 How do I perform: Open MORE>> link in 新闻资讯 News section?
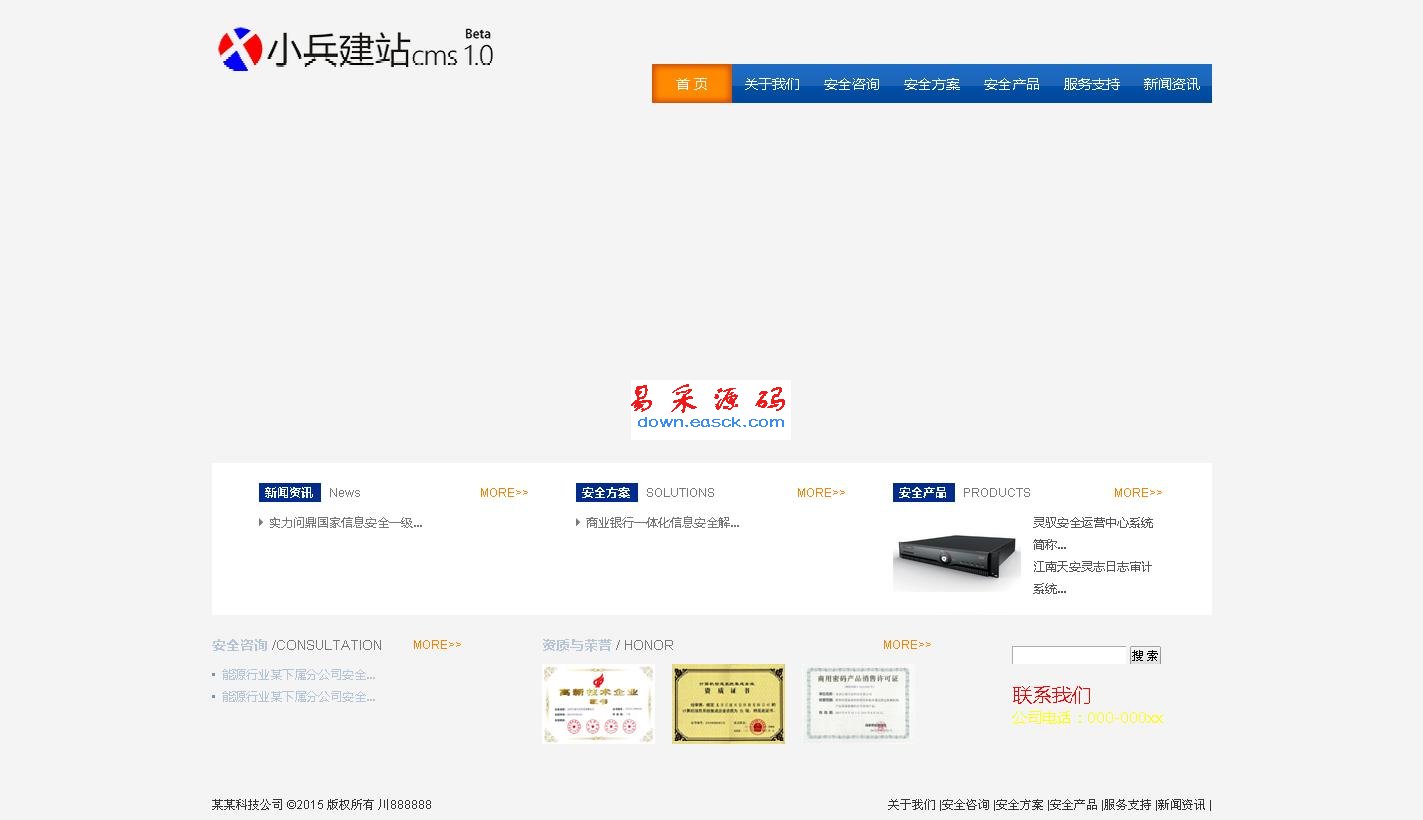(503, 493)
